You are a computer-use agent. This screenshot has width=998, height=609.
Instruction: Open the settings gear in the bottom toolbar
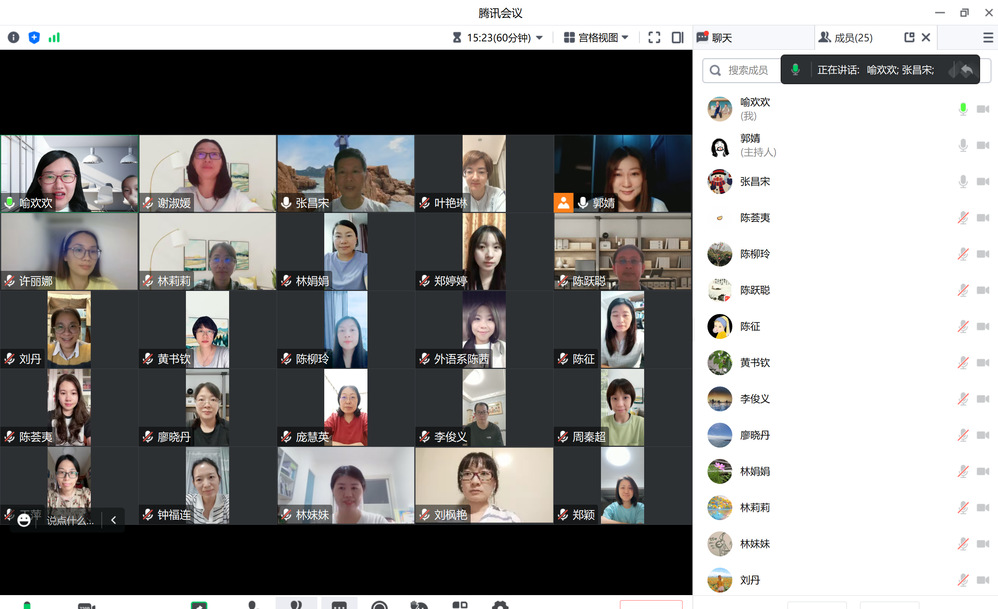pos(500,605)
